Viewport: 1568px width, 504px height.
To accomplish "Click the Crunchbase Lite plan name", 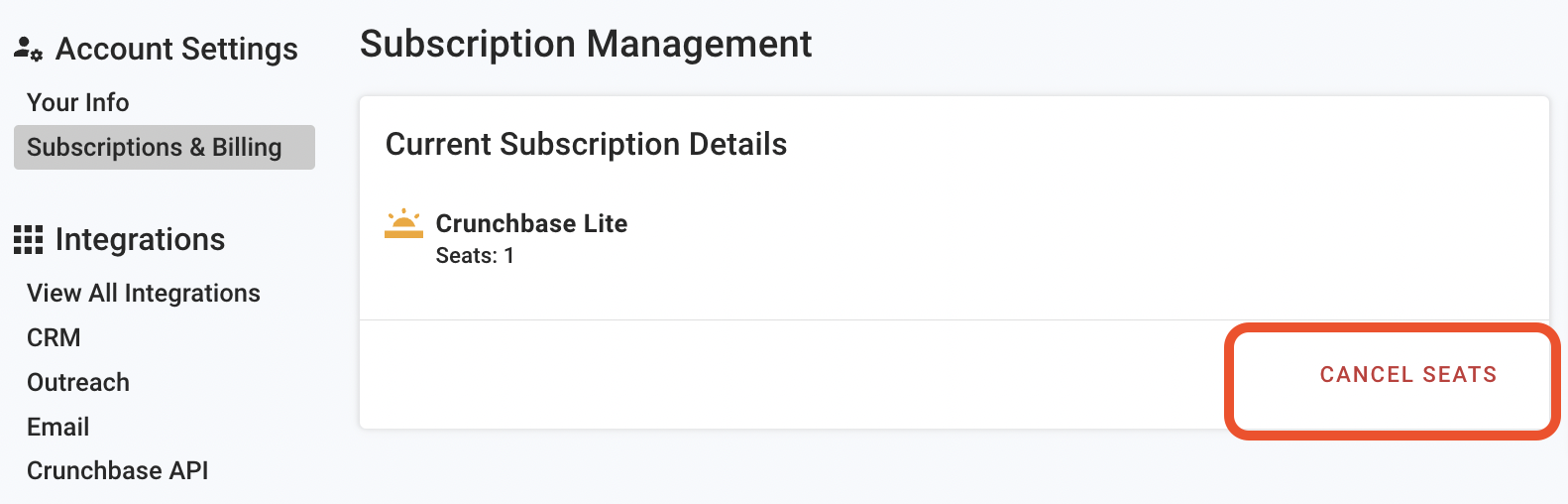I will [531, 223].
